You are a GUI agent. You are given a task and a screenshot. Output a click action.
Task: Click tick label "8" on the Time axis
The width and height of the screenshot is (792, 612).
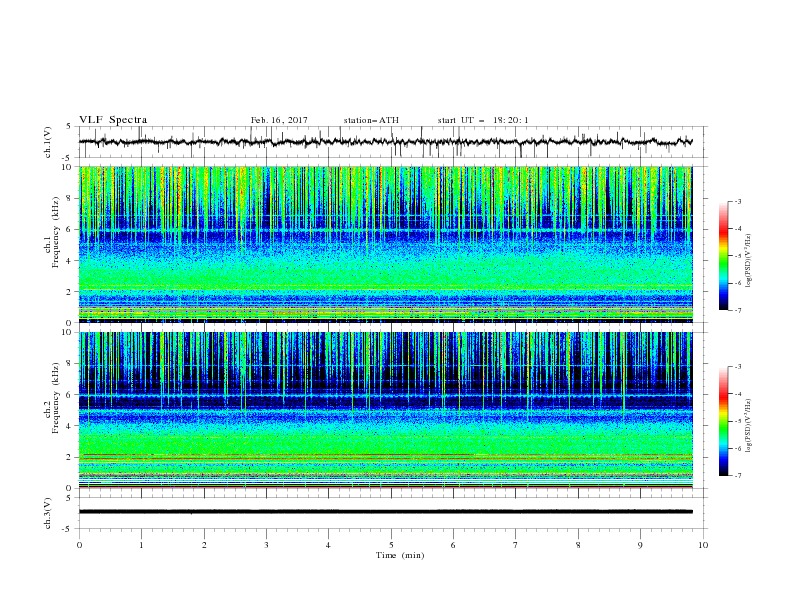pyautogui.click(x=578, y=545)
